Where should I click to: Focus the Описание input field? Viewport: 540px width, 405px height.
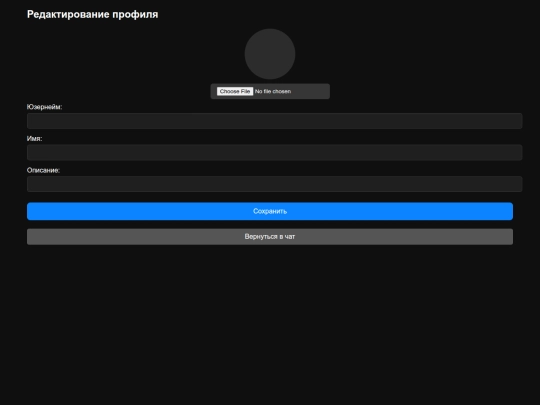coord(274,184)
